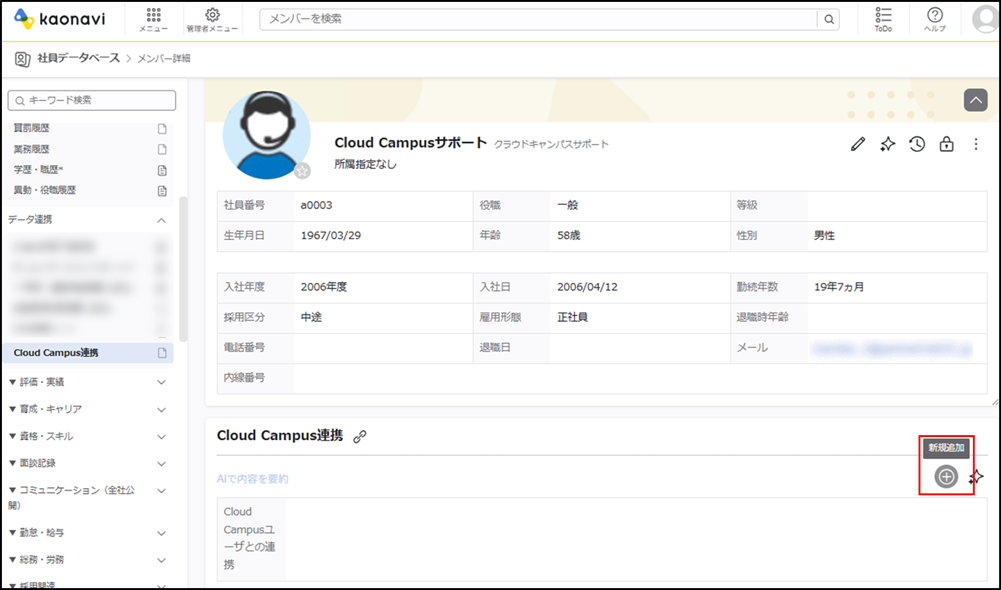Expand the 資格・スキル section
This screenshot has height=590, width=1001.
coord(162,437)
